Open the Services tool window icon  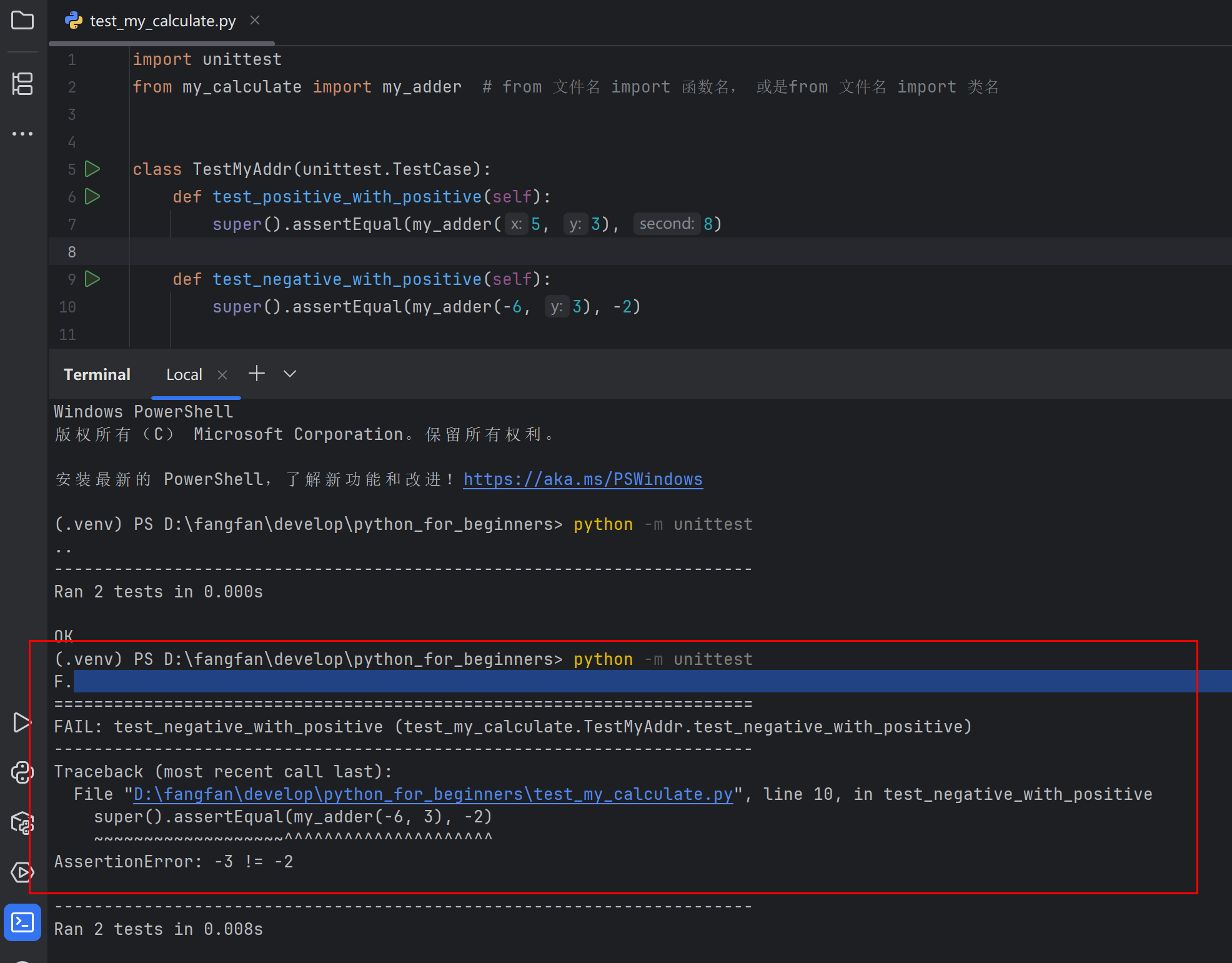pyautogui.click(x=22, y=872)
